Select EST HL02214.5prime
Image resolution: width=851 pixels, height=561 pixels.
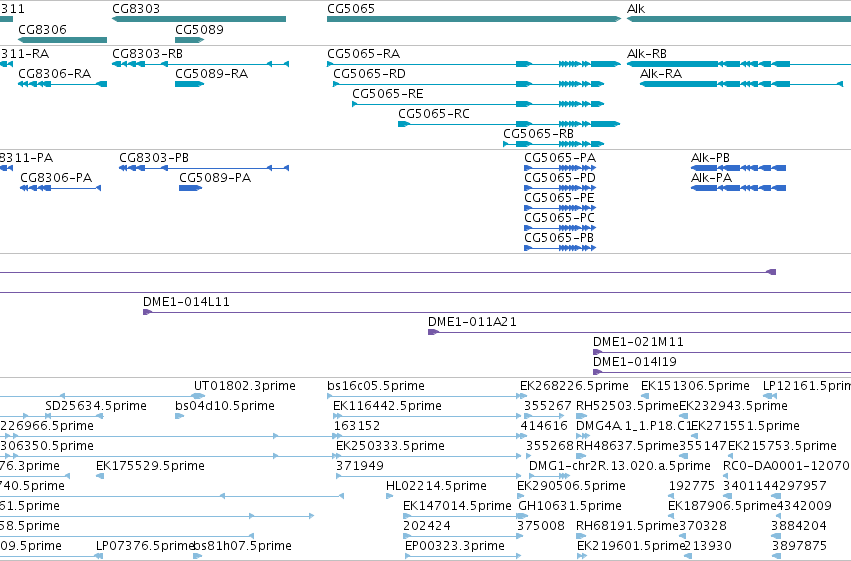(x=436, y=486)
